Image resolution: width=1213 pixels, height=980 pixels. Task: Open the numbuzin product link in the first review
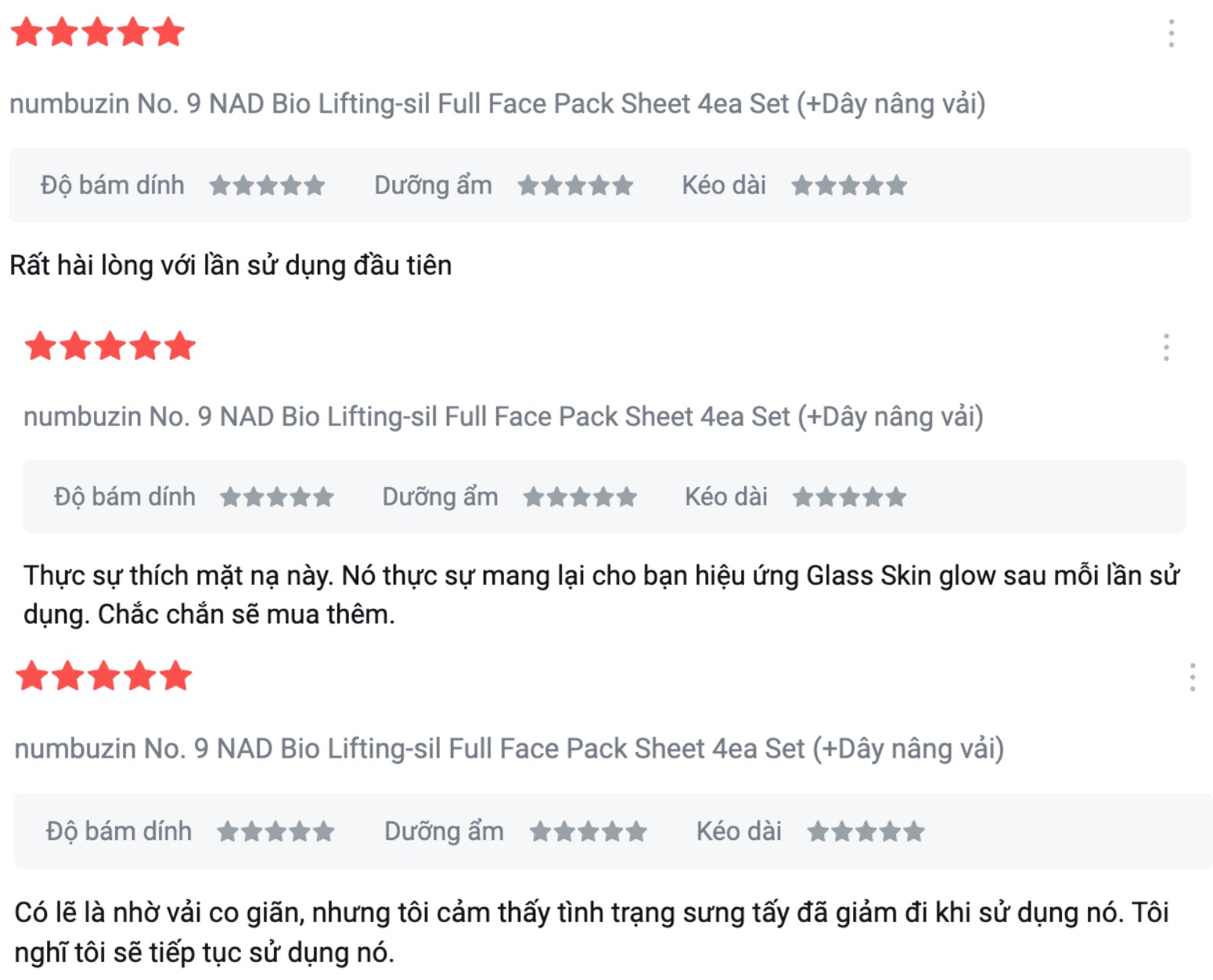pyautogui.click(x=497, y=104)
